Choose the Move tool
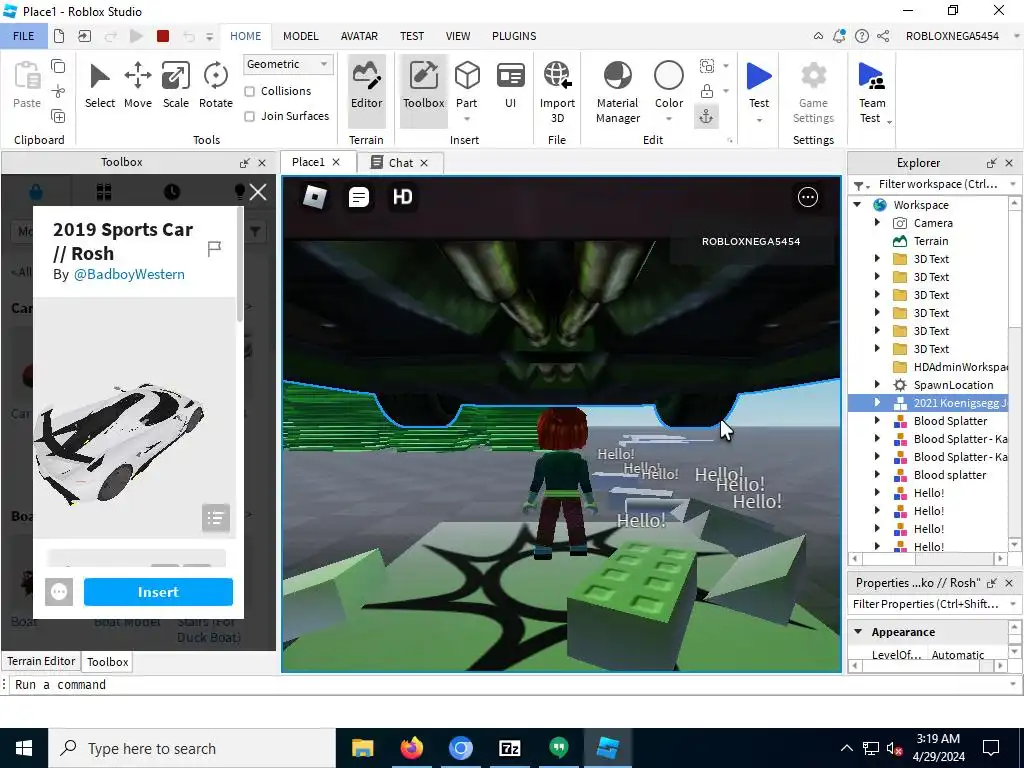Screen dimensions: 1024x768 [x=138, y=86]
